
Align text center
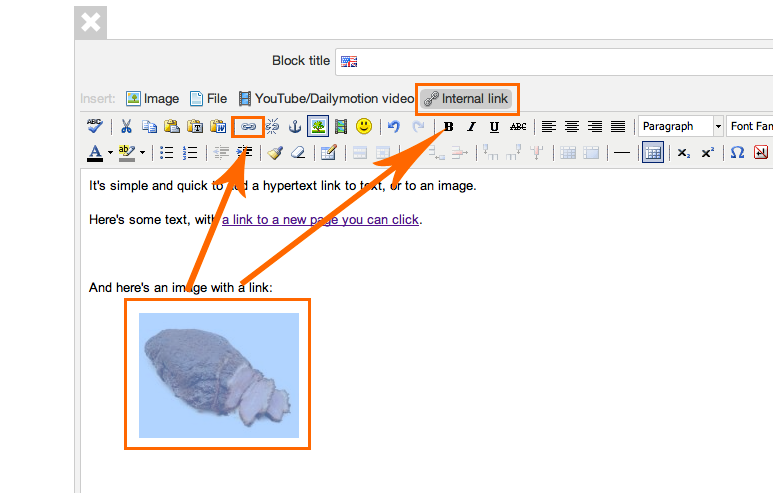(572, 127)
